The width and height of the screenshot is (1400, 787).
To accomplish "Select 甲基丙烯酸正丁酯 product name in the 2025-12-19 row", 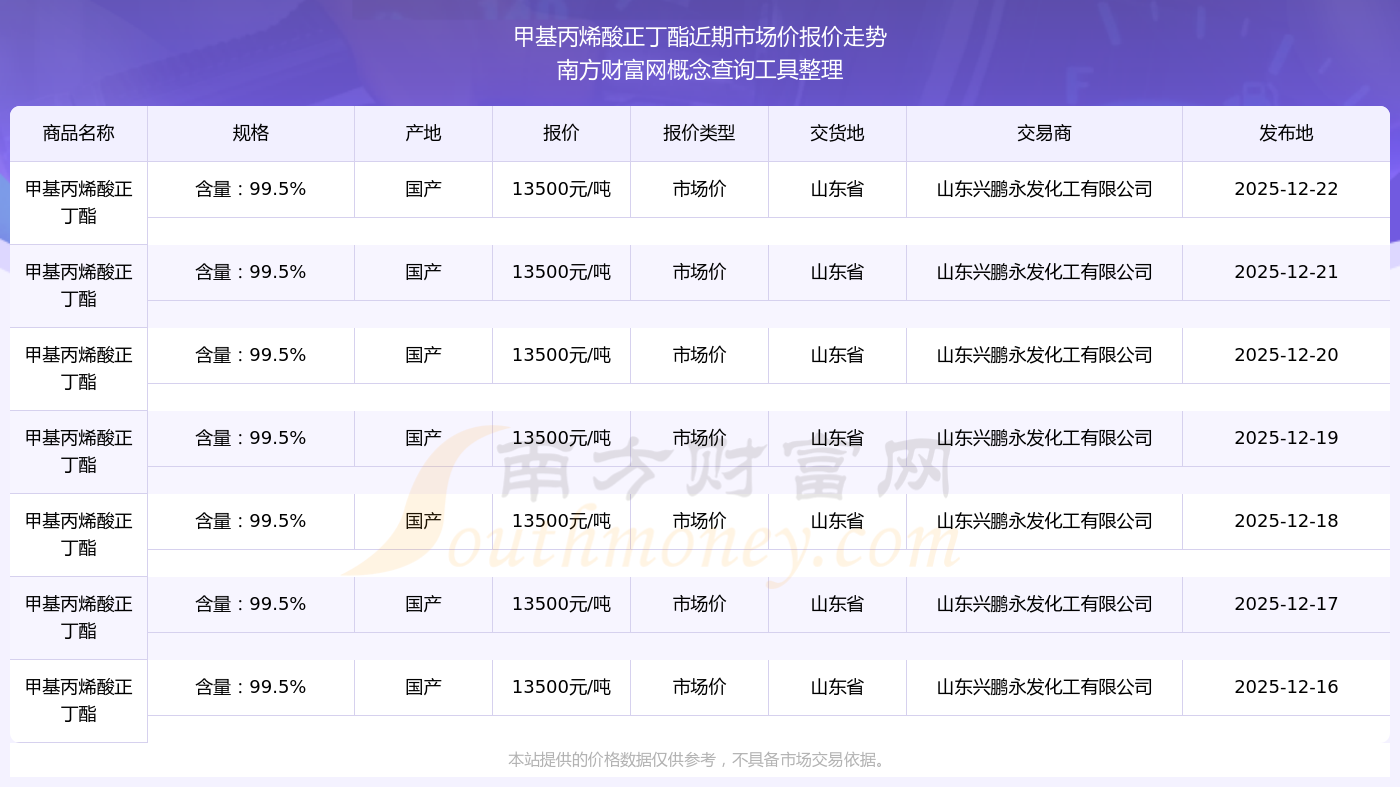I will tap(79, 451).
